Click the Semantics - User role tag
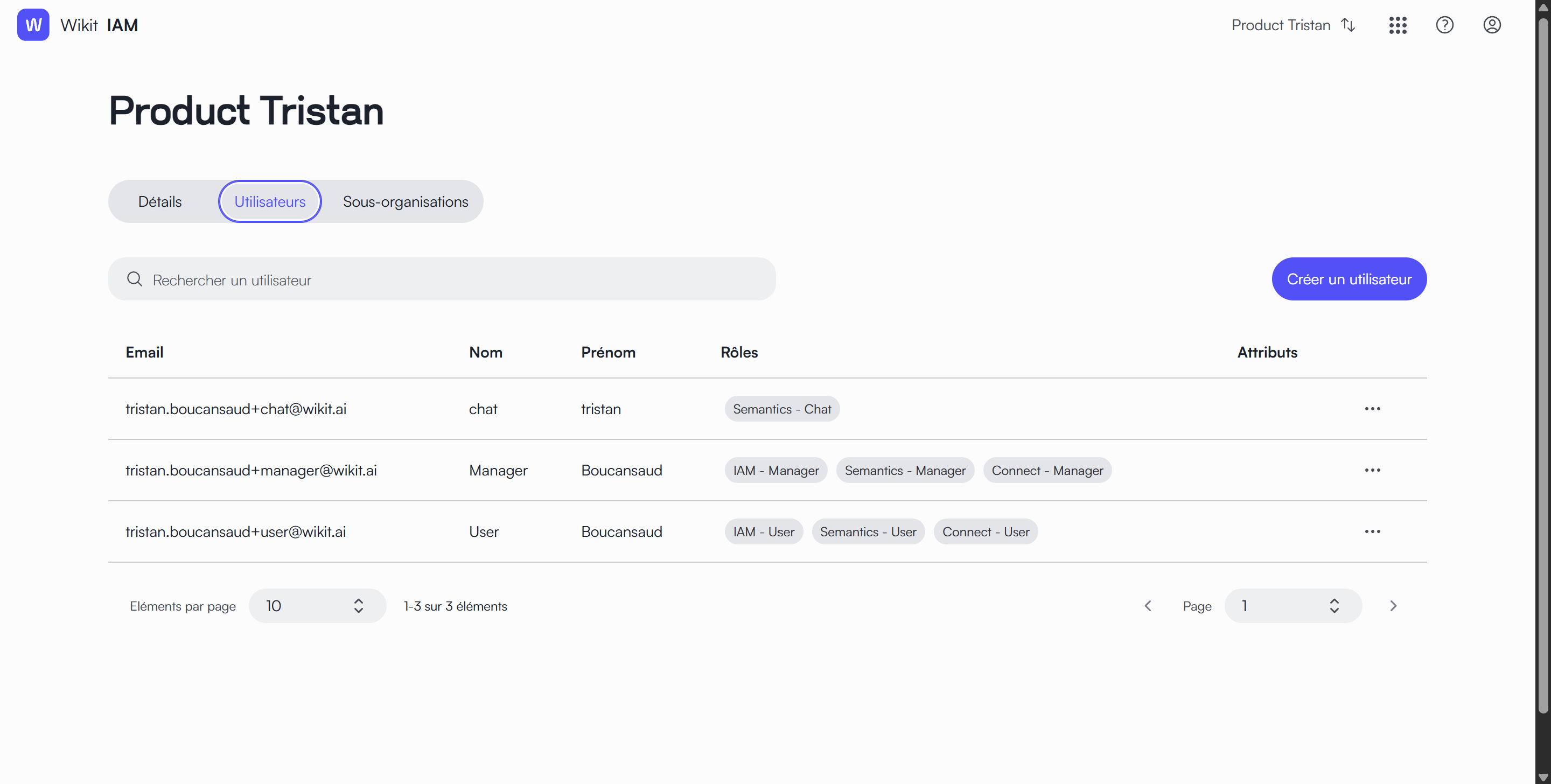 pyautogui.click(x=868, y=531)
